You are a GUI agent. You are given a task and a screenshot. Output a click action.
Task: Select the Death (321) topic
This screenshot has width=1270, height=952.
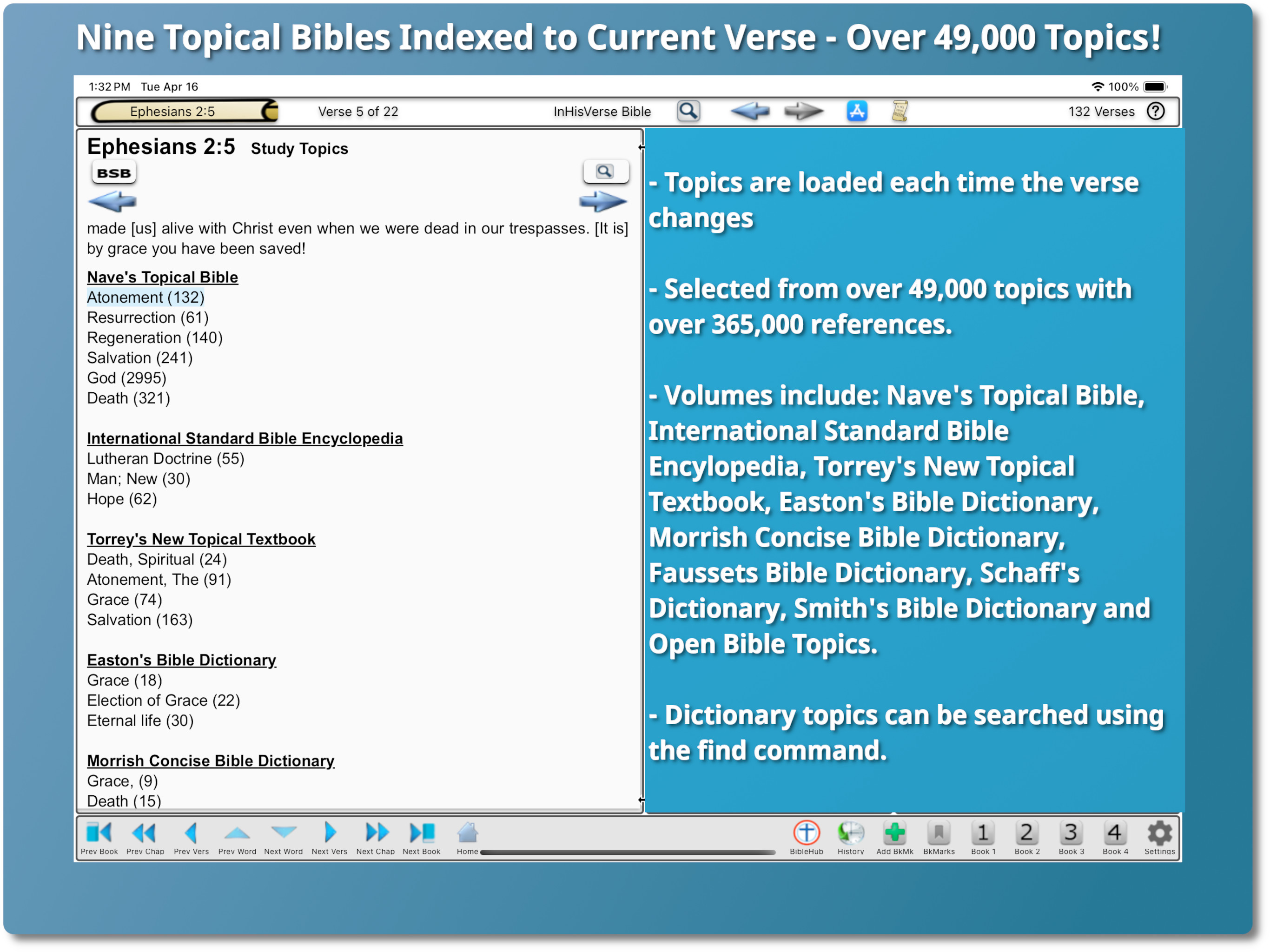pyautogui.click(x=129, y=398)
